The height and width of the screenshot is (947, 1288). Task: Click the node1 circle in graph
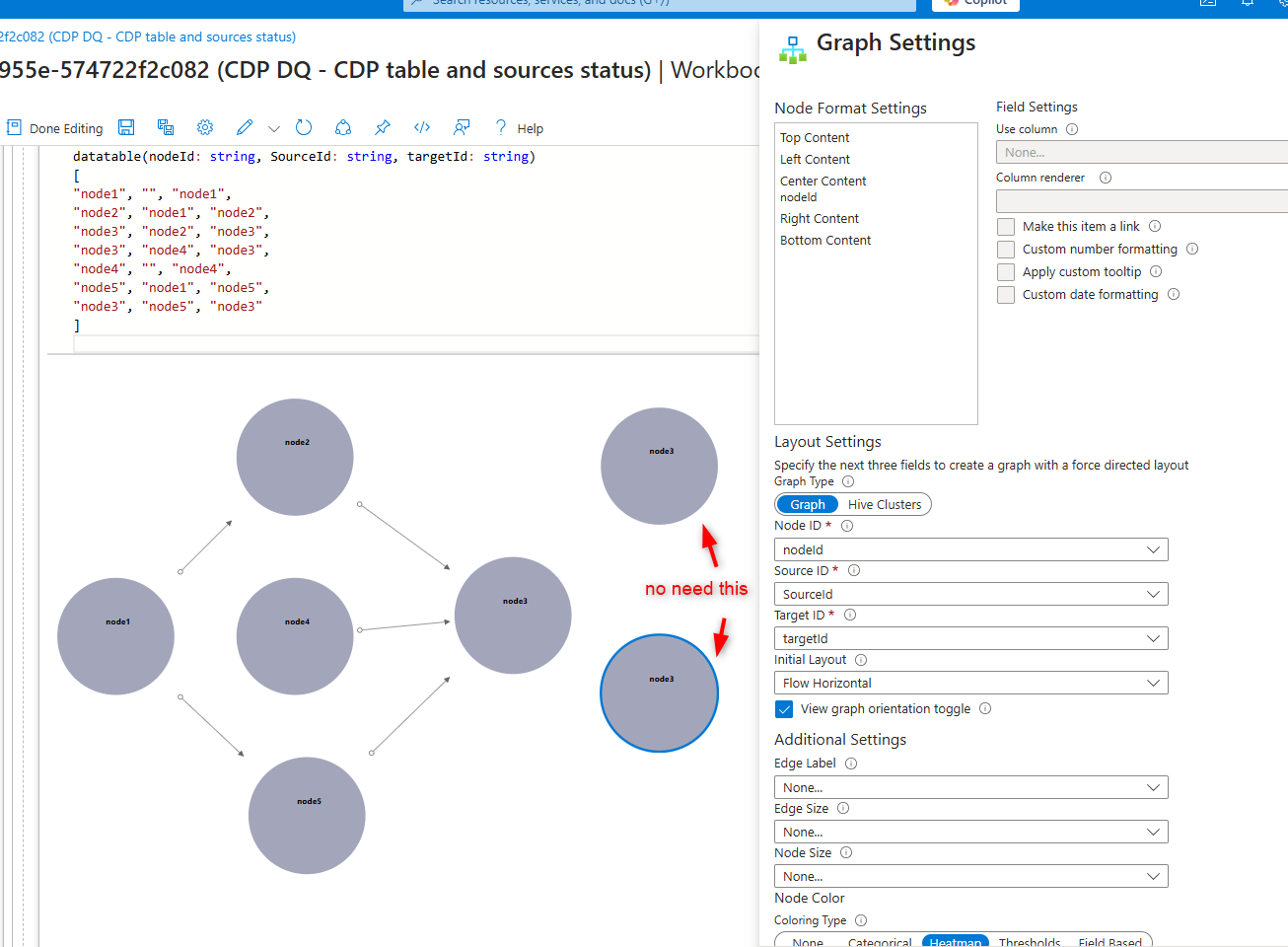click(x=115, y=636)
